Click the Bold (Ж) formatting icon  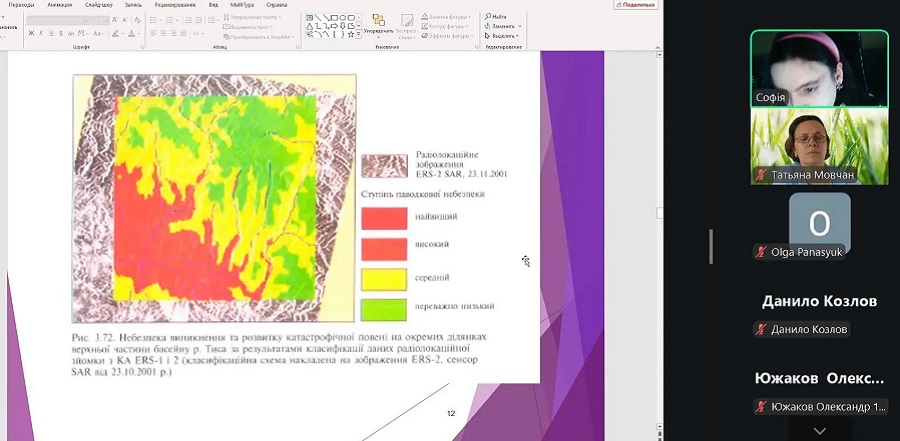coord(32,33)
